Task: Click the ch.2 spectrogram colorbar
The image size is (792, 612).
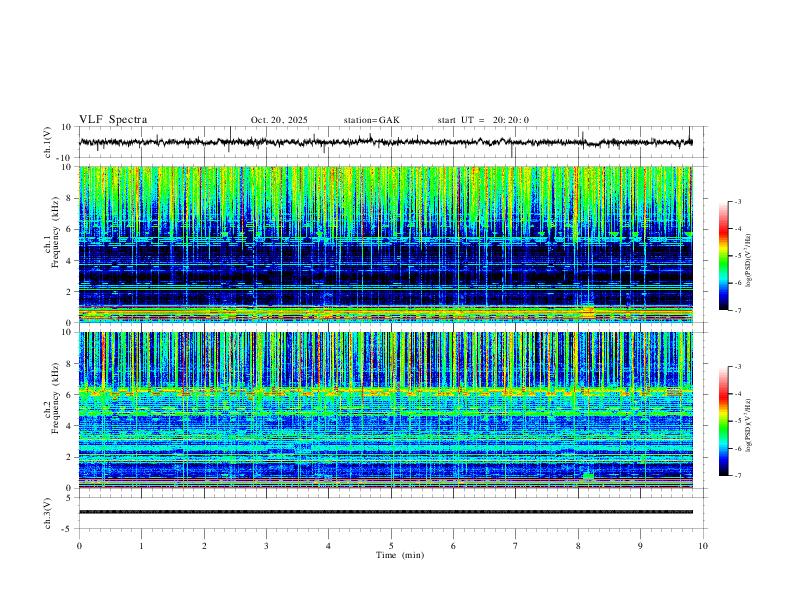Action: tap(724, 421)
